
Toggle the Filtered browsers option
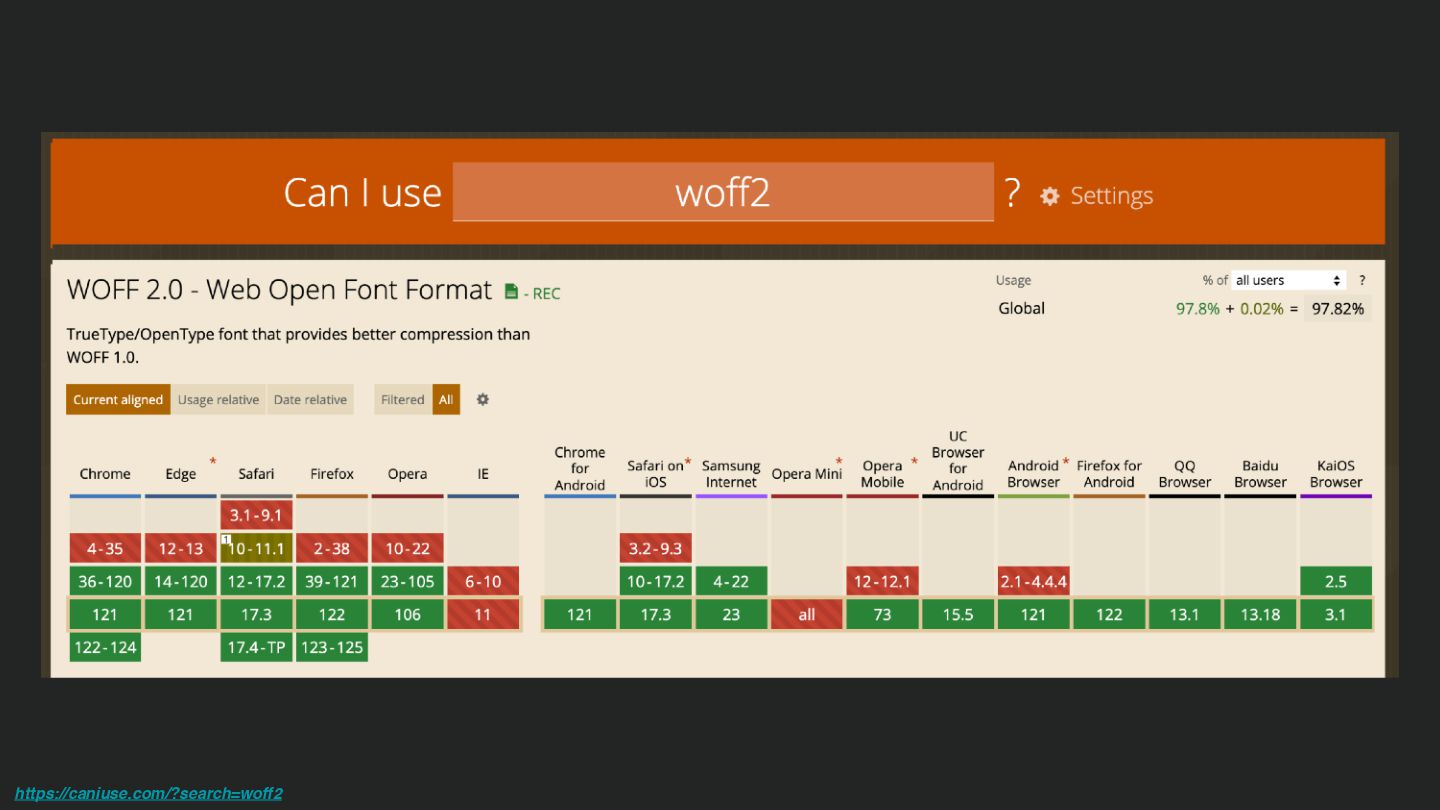[403, 399]
